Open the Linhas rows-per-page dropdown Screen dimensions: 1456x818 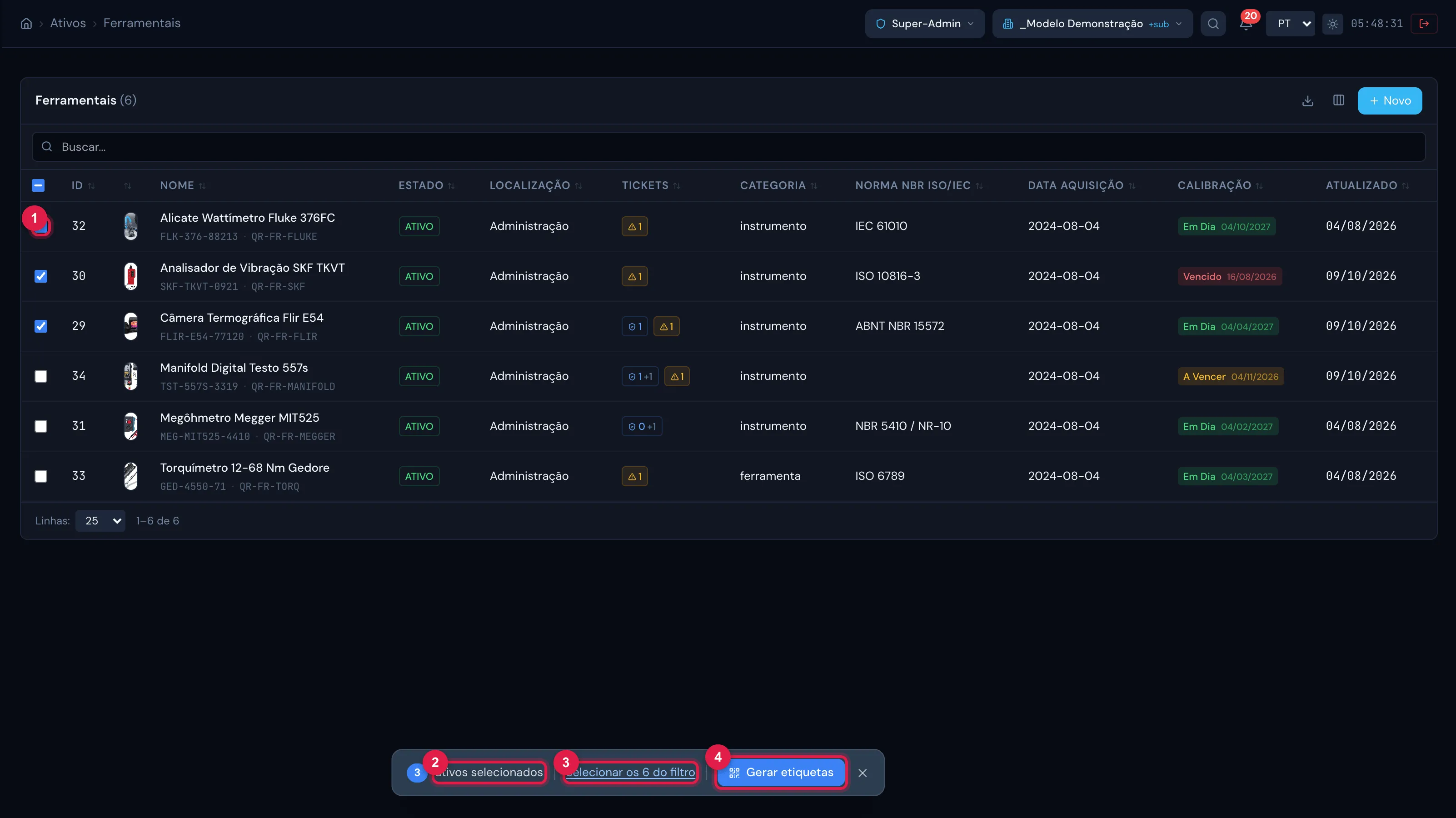pyautogui.click(x=100, y=521)
